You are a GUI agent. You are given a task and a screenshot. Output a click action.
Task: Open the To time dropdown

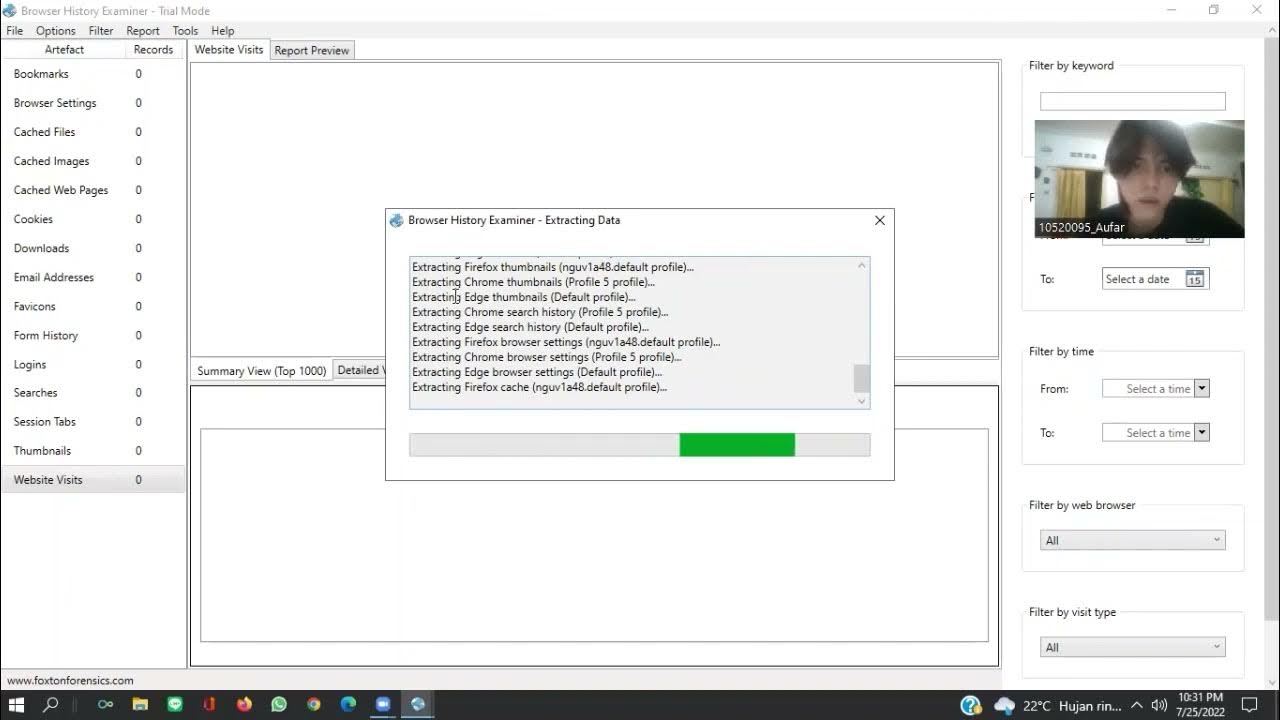[1202, 433]
